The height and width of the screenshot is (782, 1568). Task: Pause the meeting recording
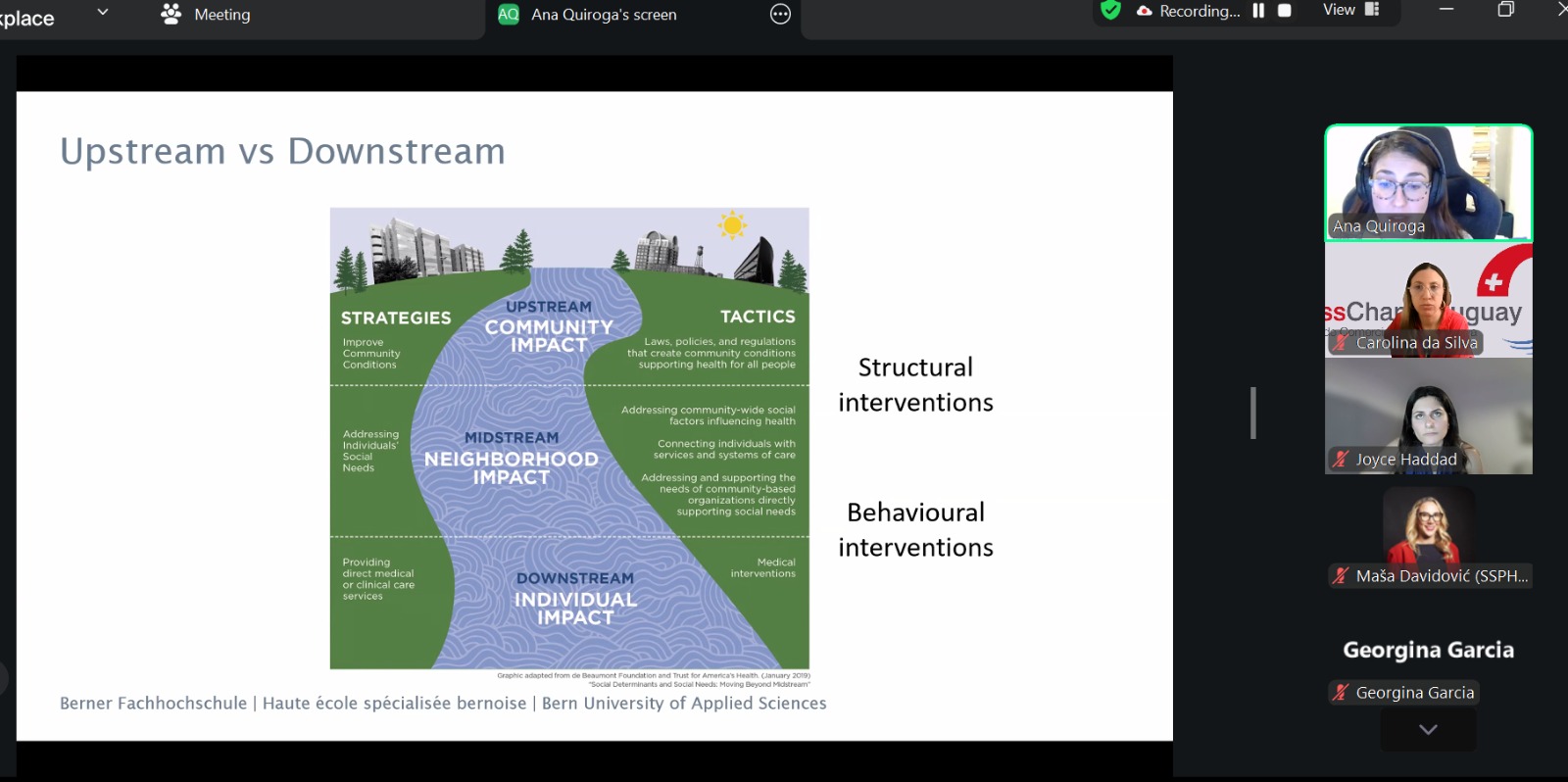(x=1258, y=11)
